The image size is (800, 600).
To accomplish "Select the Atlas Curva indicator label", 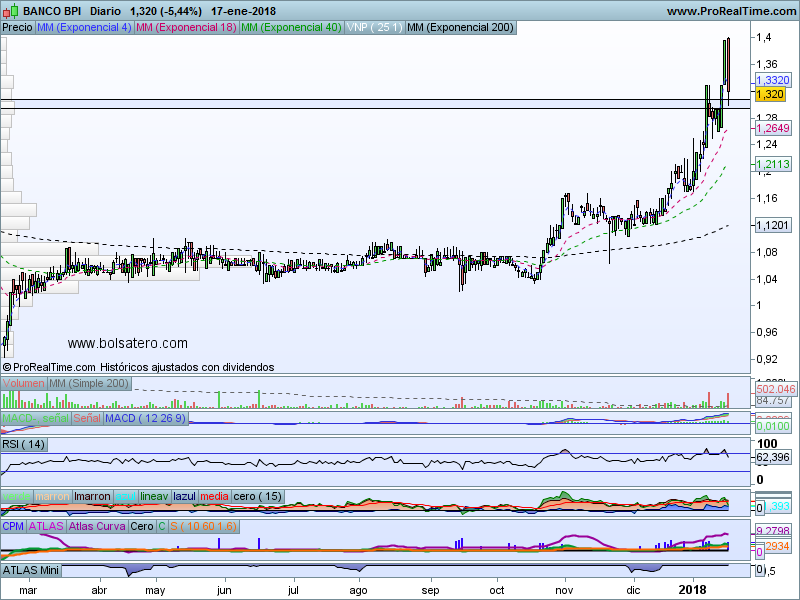I will pos(98,525).
